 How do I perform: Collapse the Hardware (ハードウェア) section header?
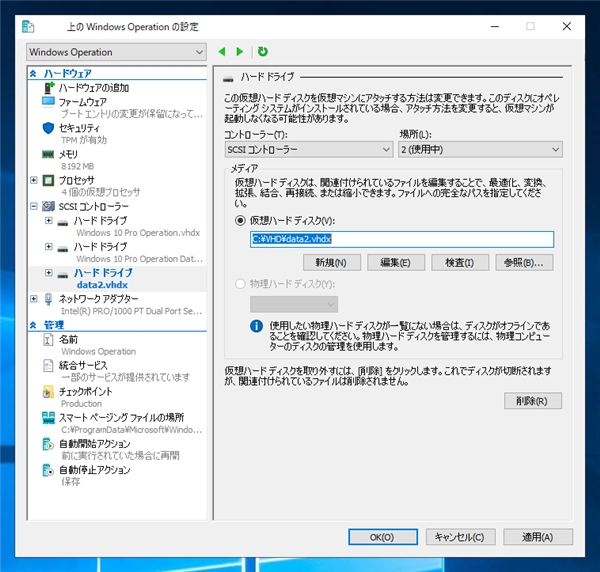pos(33,73)
